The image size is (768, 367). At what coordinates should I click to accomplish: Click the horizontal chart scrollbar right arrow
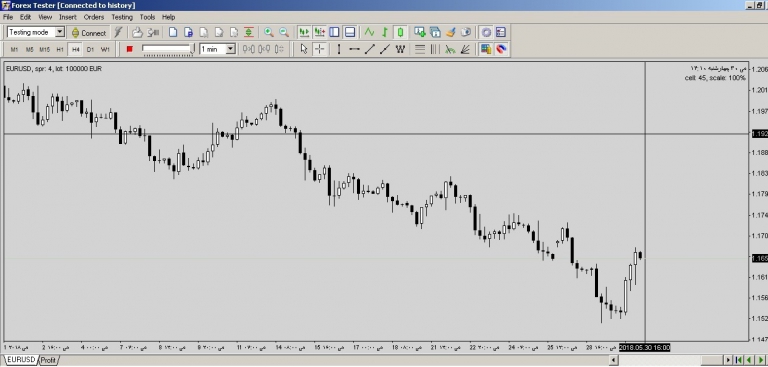pyautogui.click(x=728, y=361)
